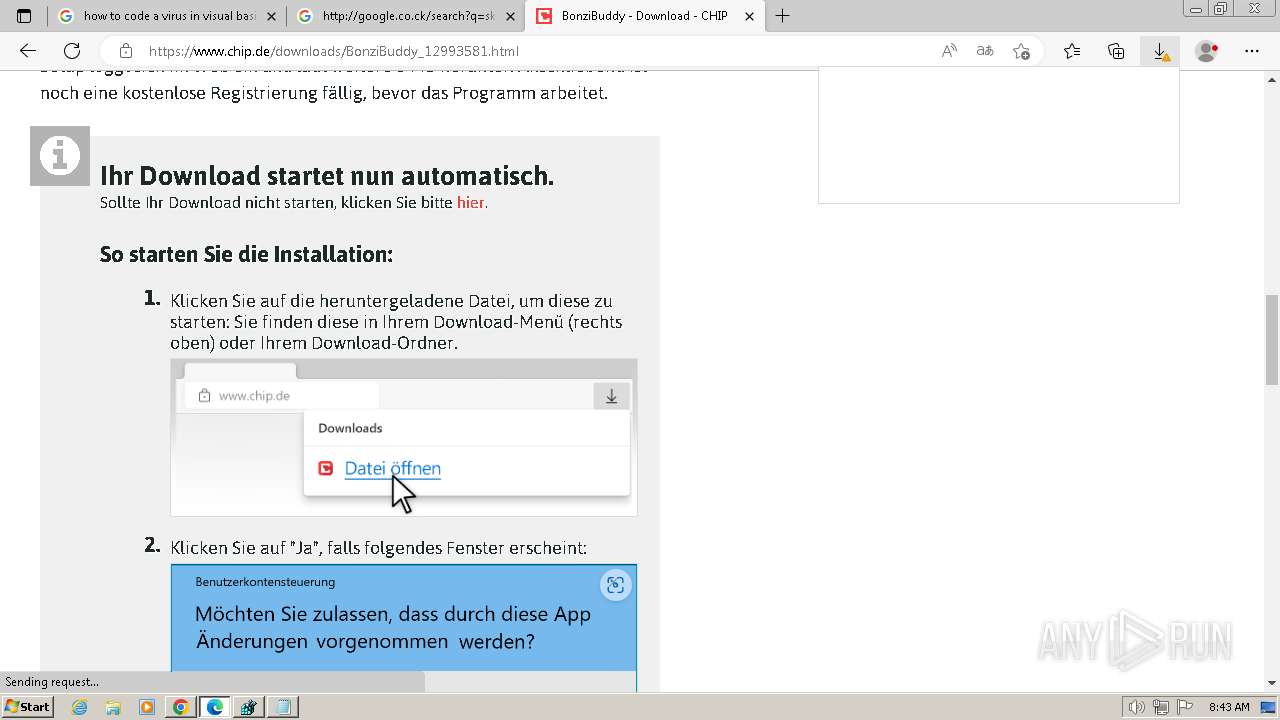Open Windows Explorer folder from taskbar
The height and width of the screenshot is (720, 1280).
coord(113,707)
